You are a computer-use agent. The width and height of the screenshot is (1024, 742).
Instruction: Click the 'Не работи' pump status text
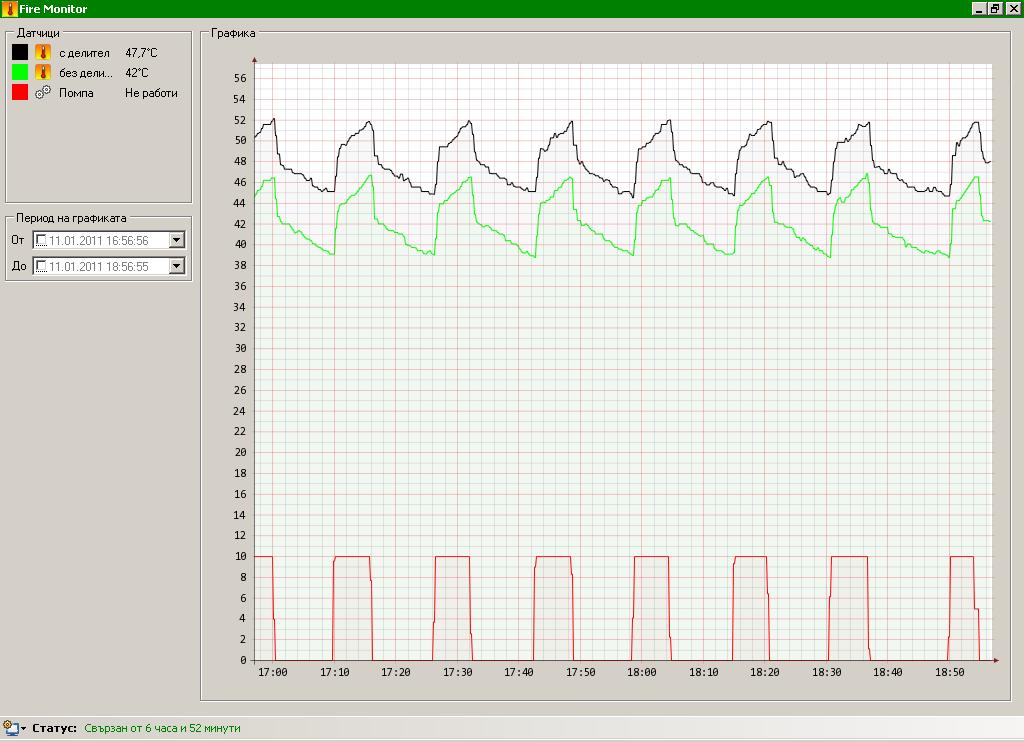click(151, 93)
